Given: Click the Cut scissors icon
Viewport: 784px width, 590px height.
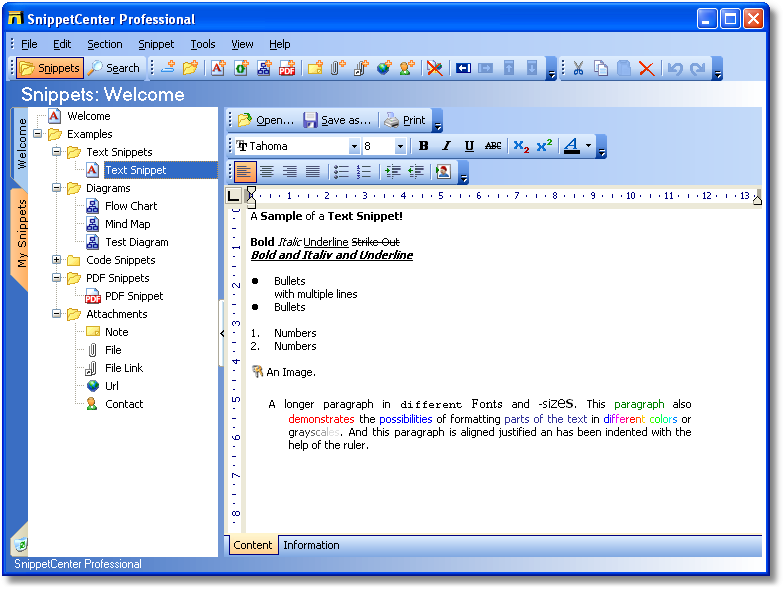Looking at the screenshot, I should [578, 68].
